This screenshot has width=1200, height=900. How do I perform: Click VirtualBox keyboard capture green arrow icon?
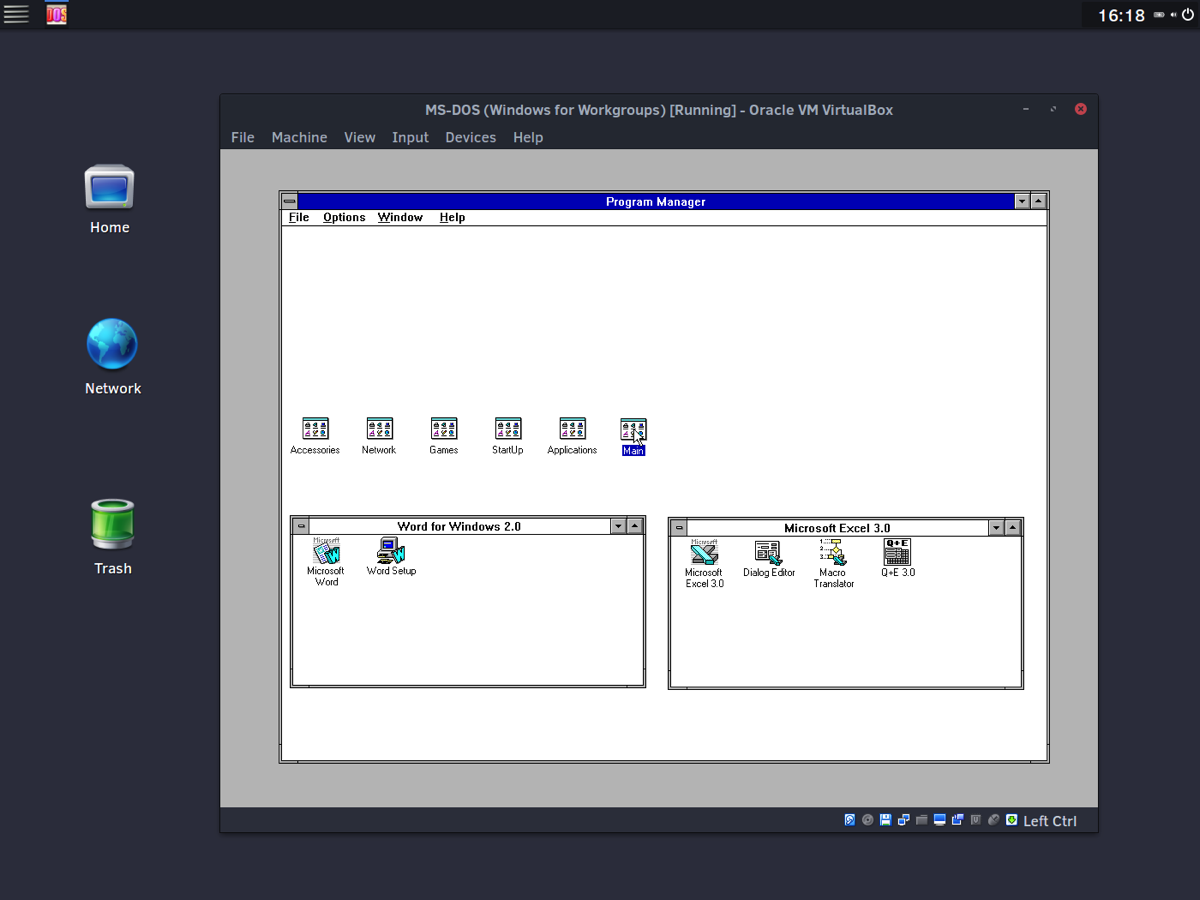click(x=1011, y=820)
